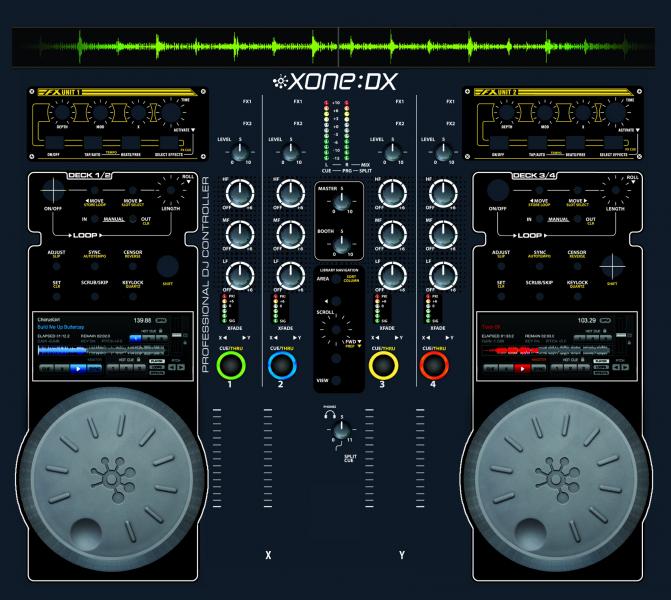
Task: Click the 139.88 BPM readout
Action: [142, 320]
